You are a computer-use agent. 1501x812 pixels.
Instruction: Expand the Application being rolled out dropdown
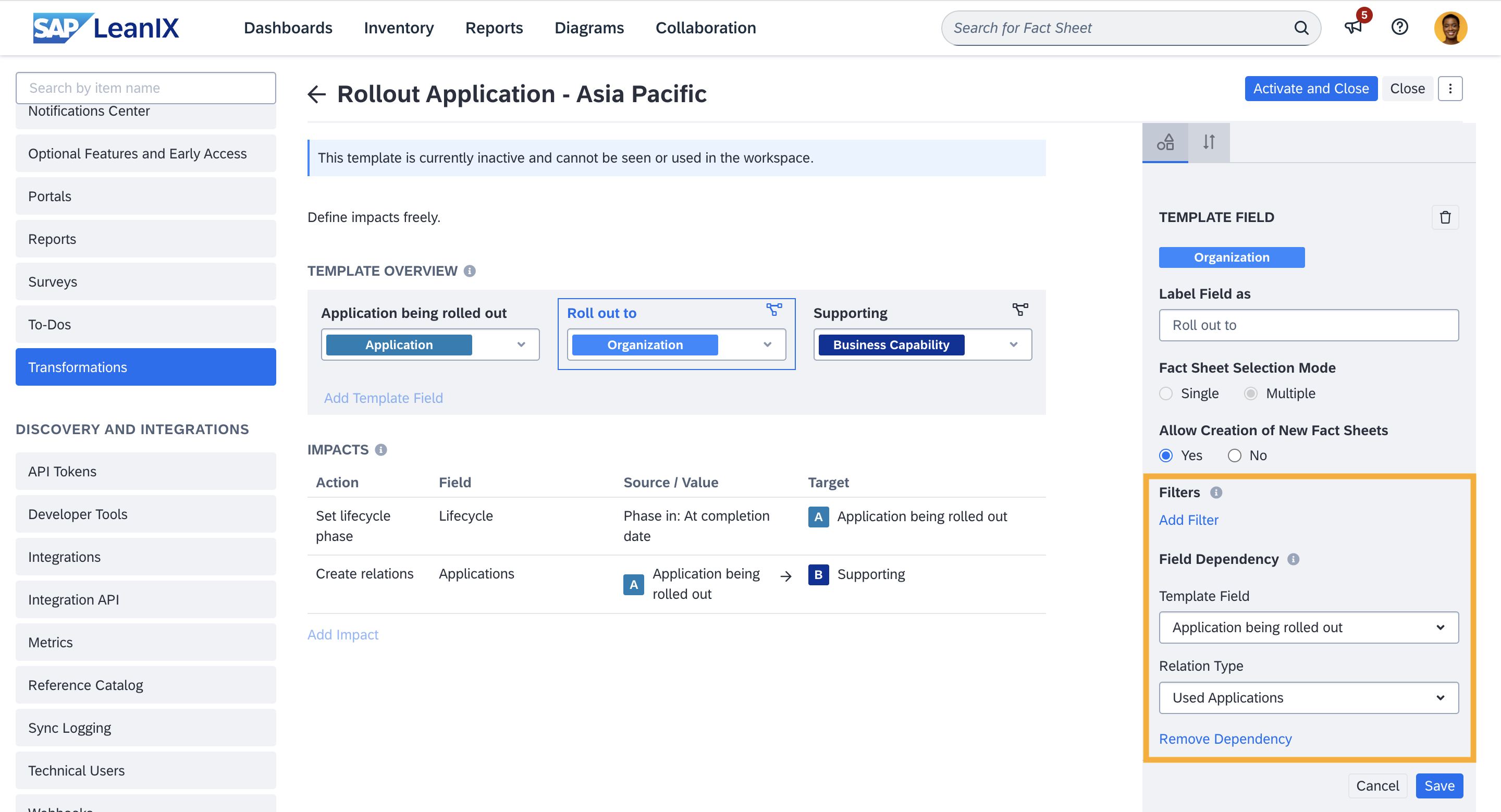coord(1307,627)
